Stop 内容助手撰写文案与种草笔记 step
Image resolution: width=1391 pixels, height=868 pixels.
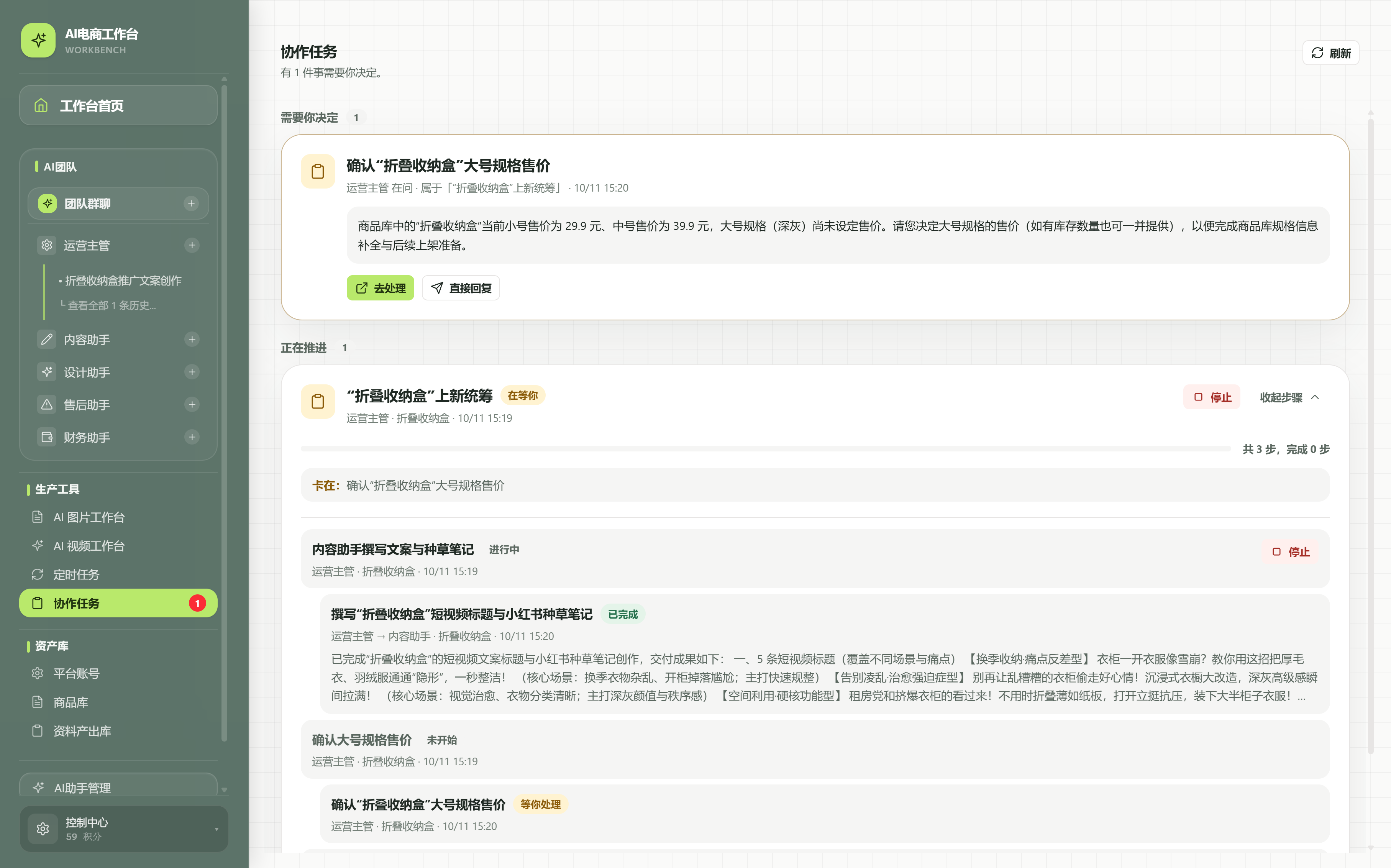click(1290, 552)
